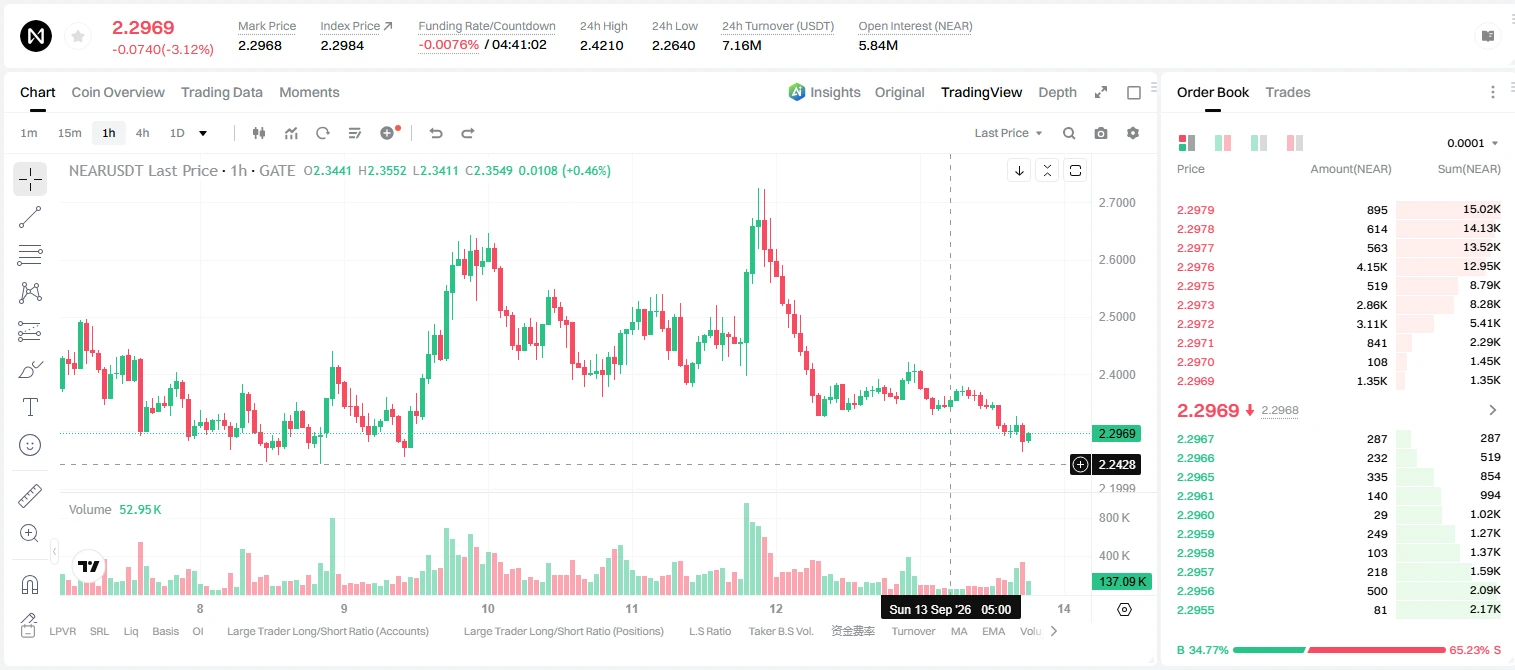Toggle the magnet snap mode
1515x670 pixels.
click(30, 584)
